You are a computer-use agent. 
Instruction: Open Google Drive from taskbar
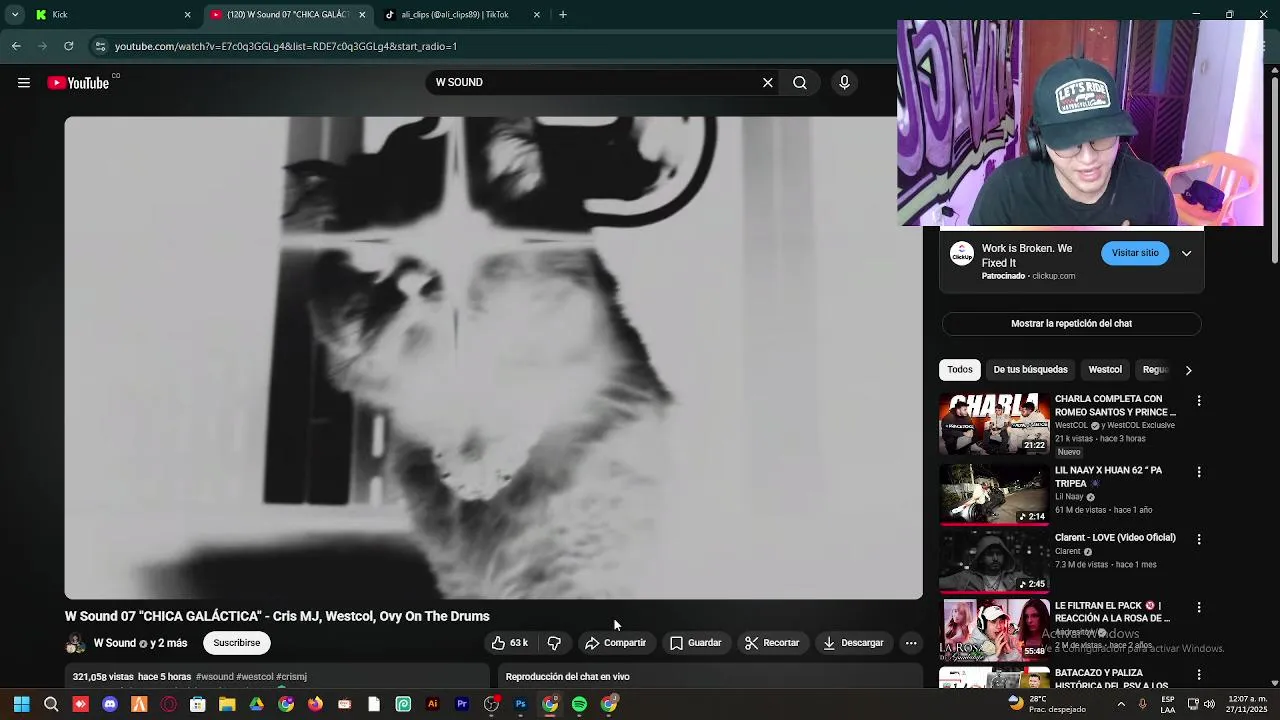tap(256, 705)
